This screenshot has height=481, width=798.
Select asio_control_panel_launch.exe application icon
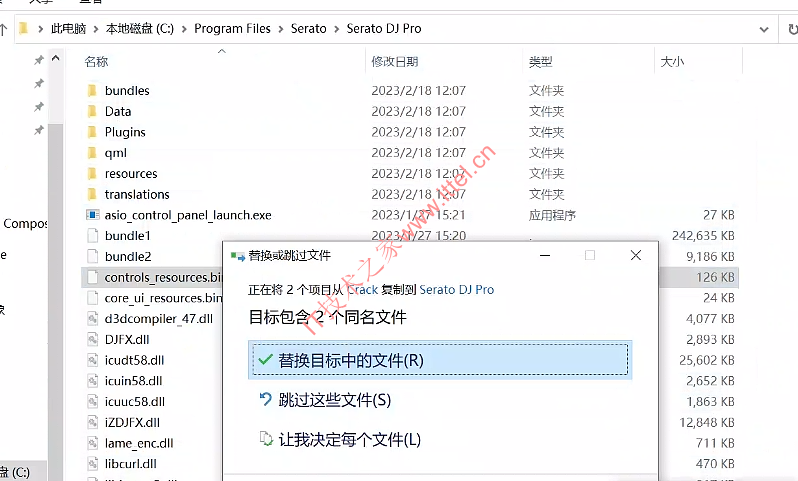tap(92, 215)
